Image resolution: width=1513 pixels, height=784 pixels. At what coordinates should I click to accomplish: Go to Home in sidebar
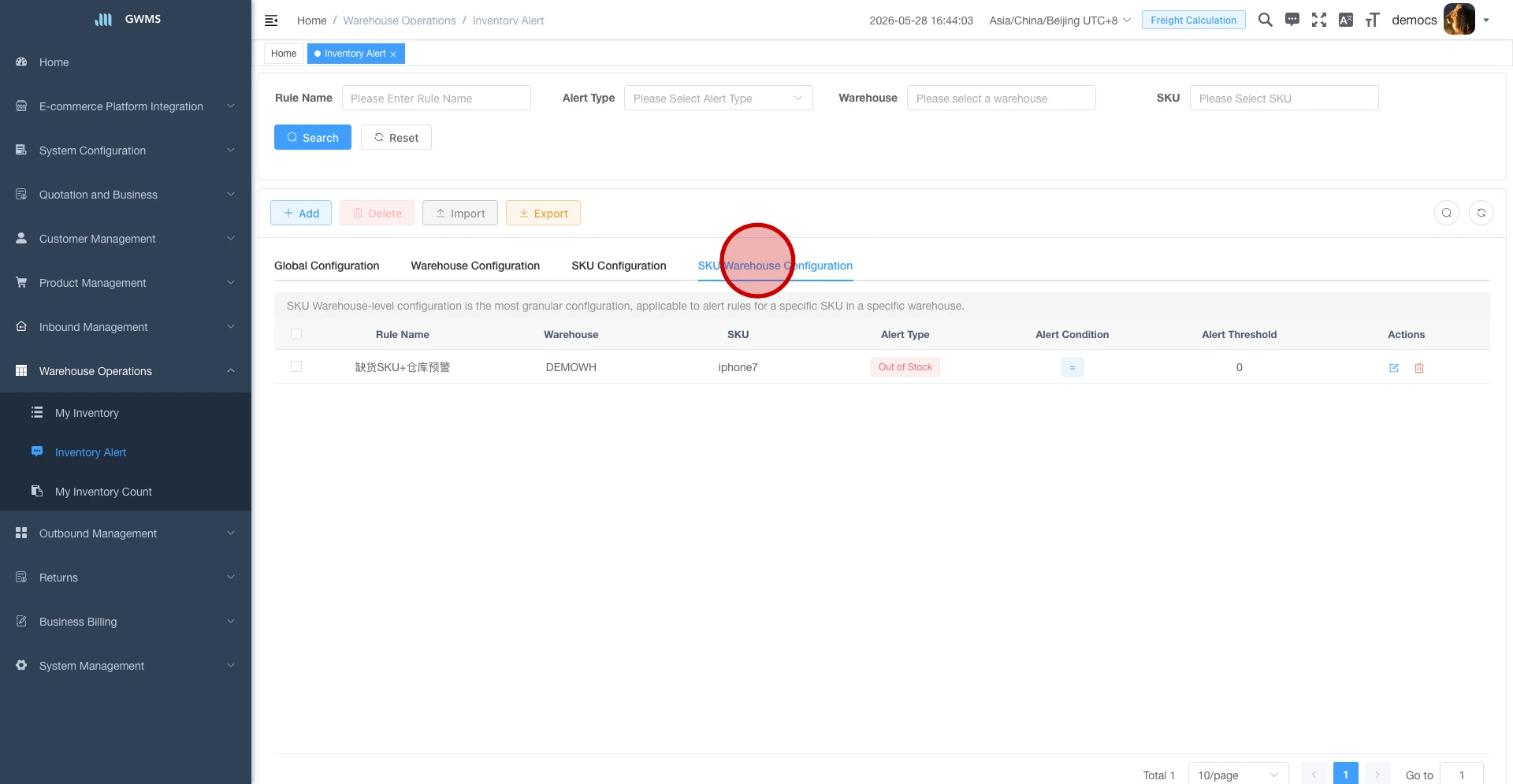(54, 62)
